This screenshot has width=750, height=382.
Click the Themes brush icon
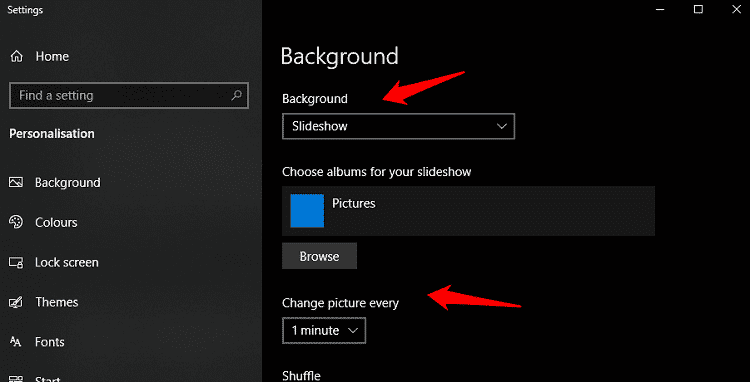(16, 302)
